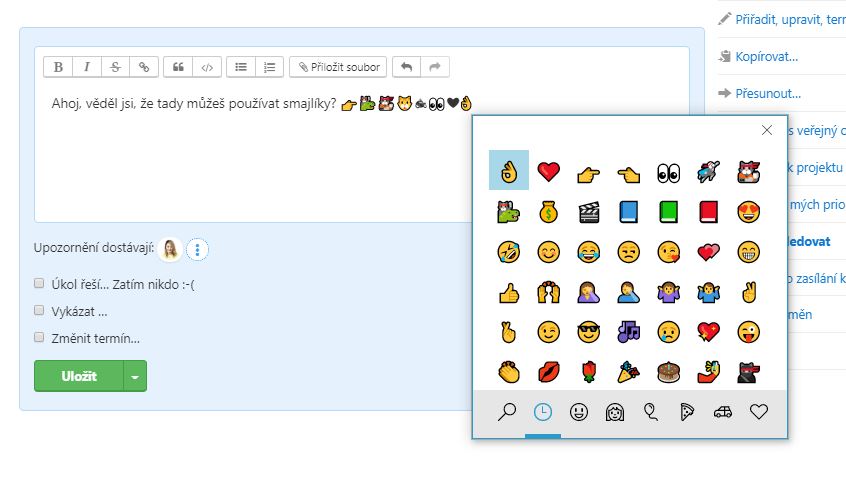This screenshot has height=482, width=846.
Task: Pick the clapping hands emoji
Action: tap(509, 372)
